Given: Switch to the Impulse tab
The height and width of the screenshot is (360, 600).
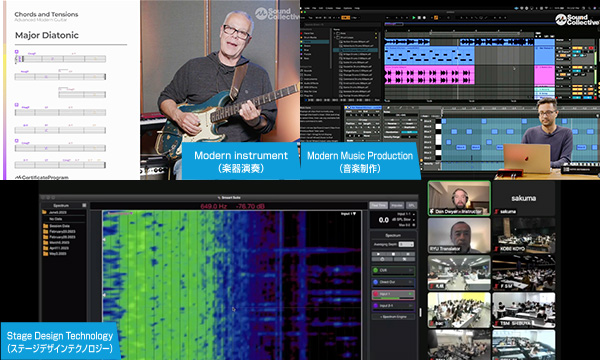Looking at the screenshot, I should (x=397, y=205).
